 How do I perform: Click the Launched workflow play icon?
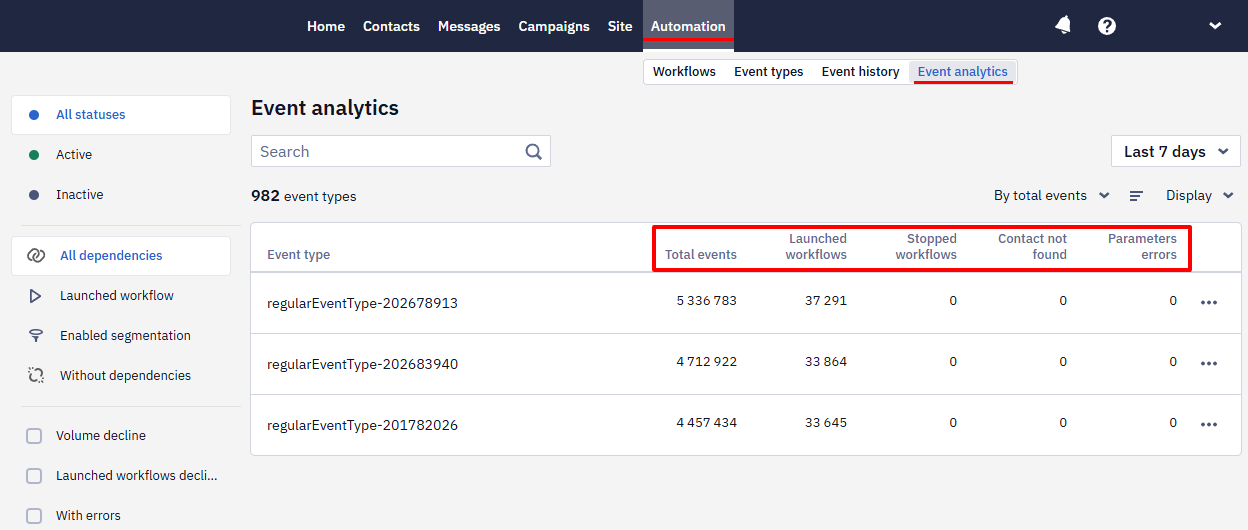(x=35, y=296)
